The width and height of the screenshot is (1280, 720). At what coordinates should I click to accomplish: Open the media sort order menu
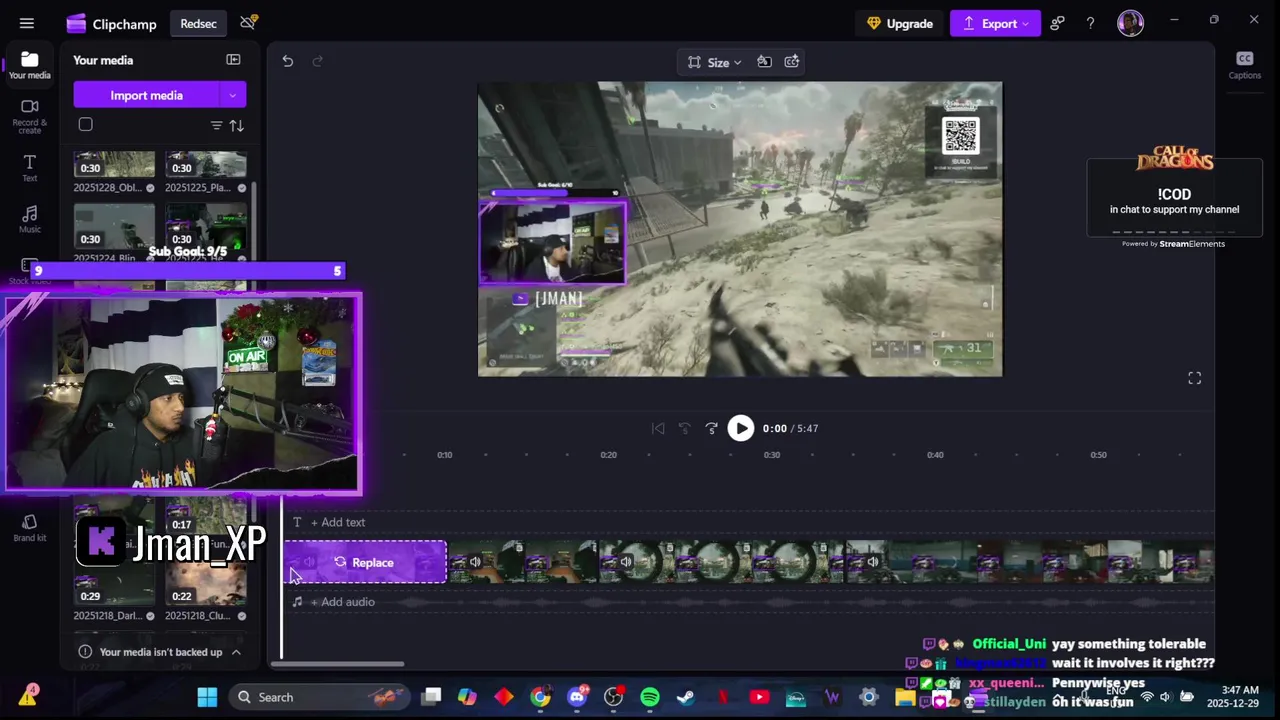click(x=237, y=125)
